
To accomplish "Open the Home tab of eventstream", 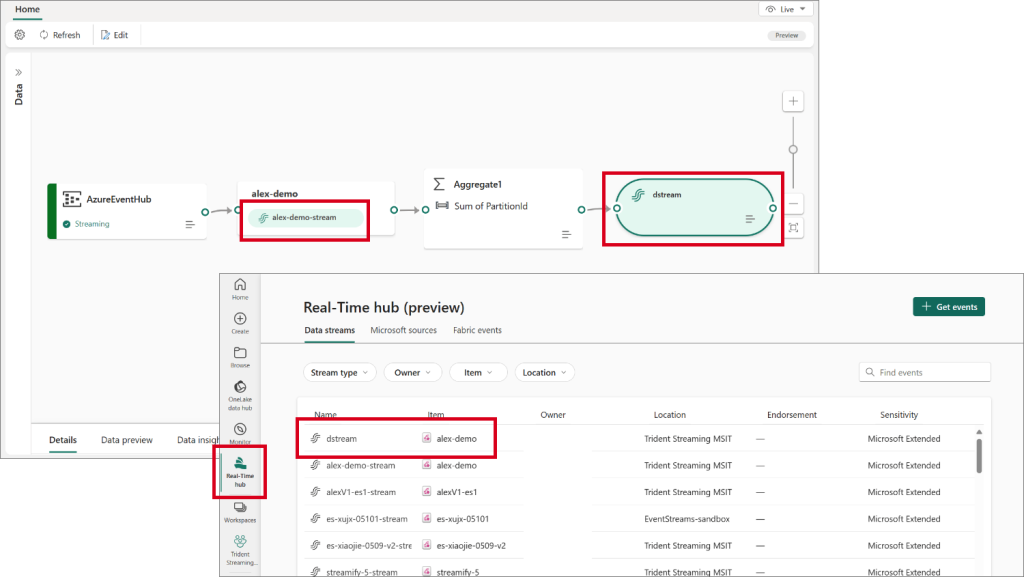I will coord(27,9).
